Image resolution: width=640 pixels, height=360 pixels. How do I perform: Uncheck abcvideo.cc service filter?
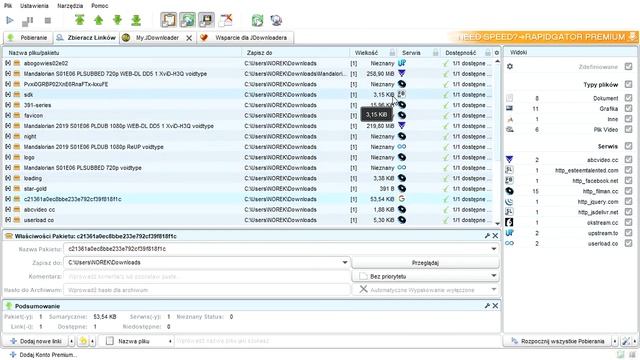coord(628,160)
